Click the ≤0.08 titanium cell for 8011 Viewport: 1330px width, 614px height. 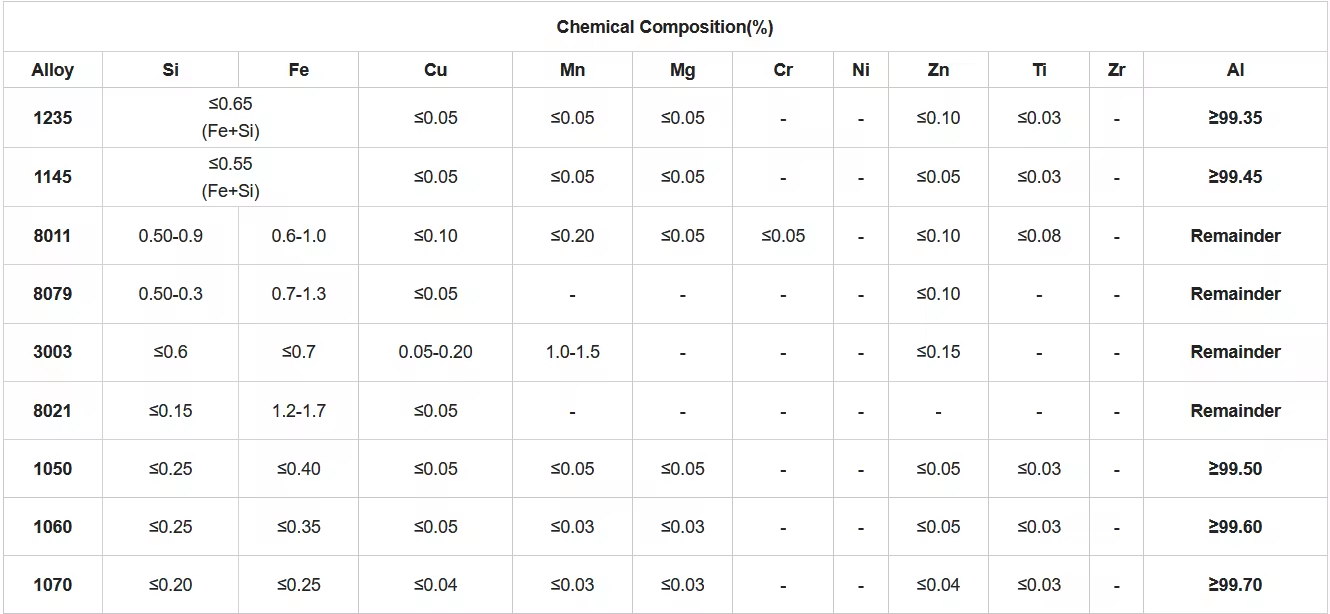click(1039, 236)
